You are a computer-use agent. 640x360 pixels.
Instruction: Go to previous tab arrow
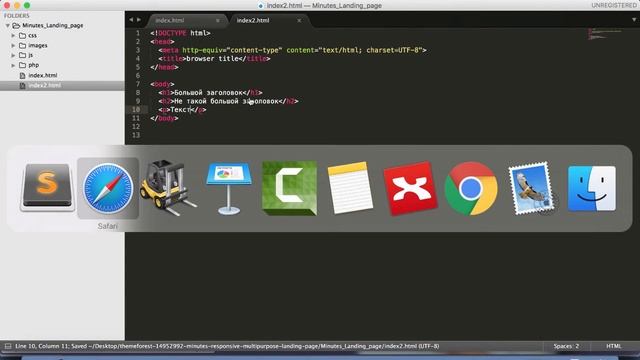[x=131, y=20]
